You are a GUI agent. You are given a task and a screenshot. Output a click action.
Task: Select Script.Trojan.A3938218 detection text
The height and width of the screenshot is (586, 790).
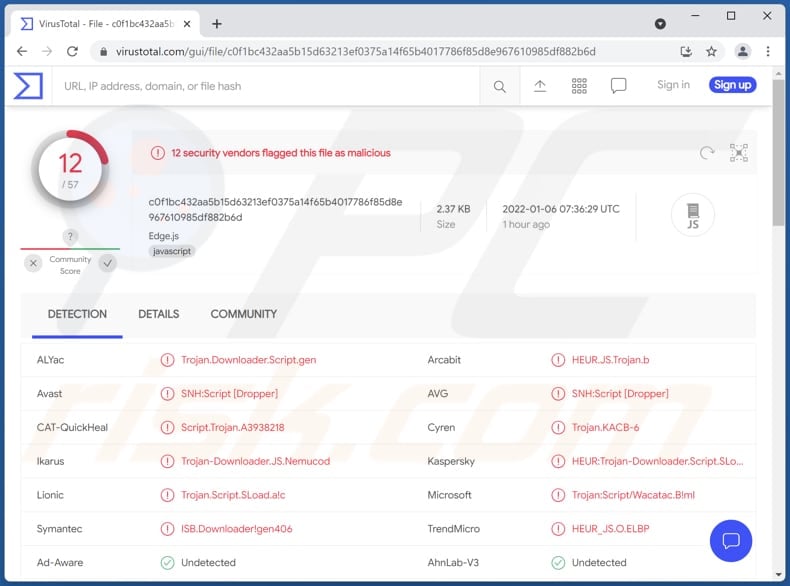pyautogui.click(x=232, y=427)
